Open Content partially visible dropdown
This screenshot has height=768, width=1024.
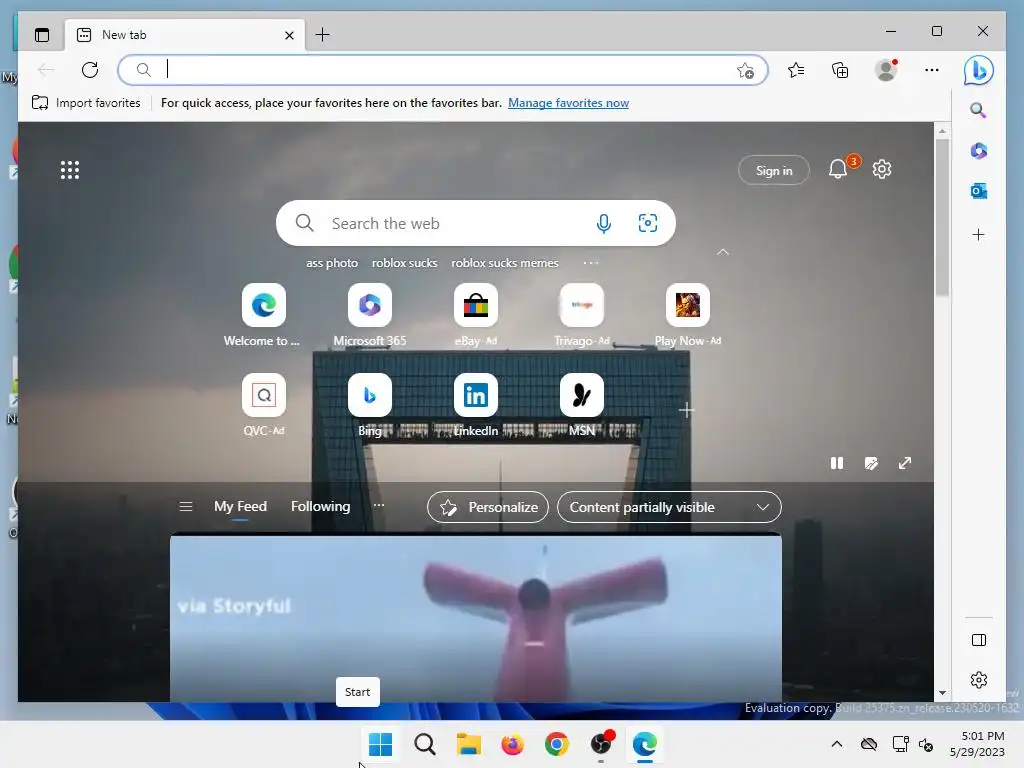669,507
